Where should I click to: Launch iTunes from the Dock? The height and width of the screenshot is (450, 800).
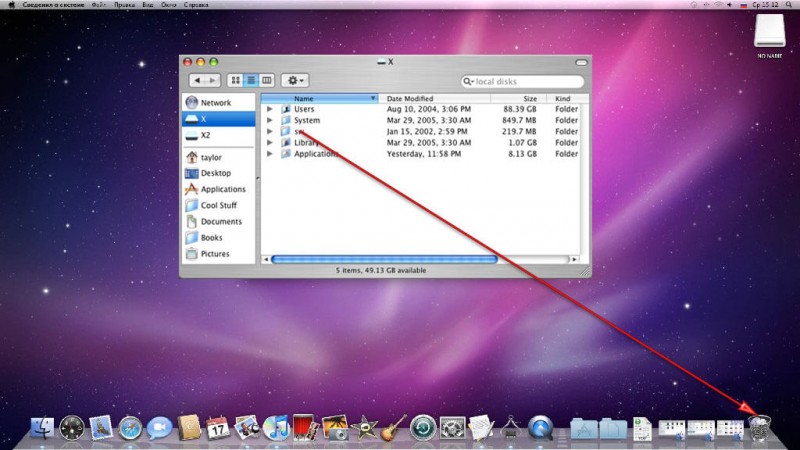tap(276, 428)
